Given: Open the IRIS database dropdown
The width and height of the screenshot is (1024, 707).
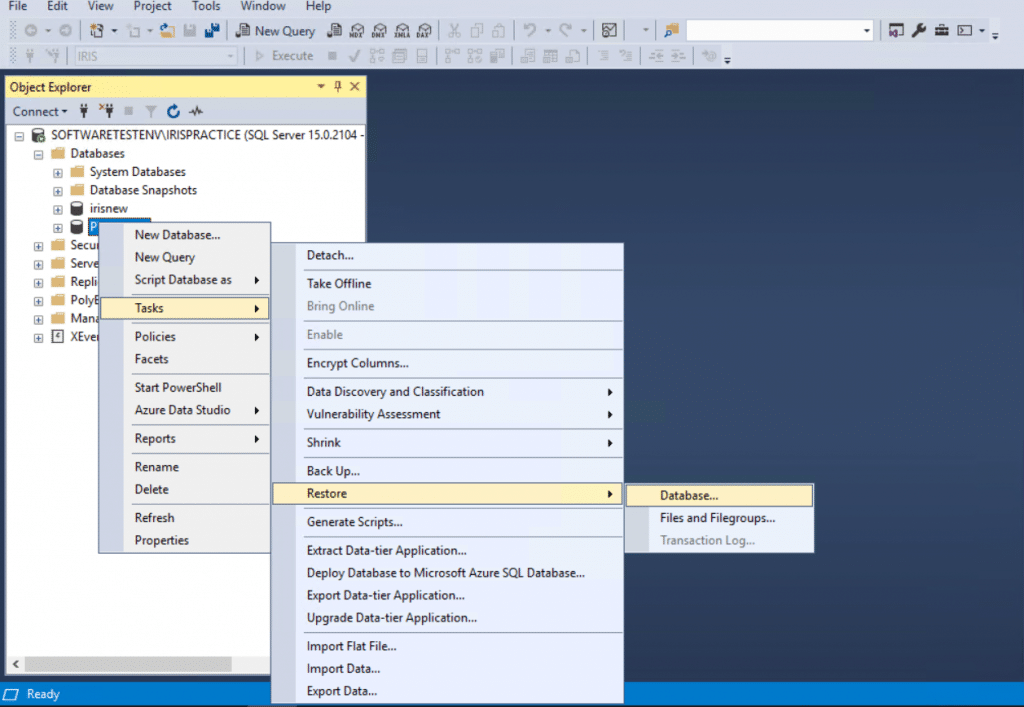Looking at the screenshot, I should click(230, 57).
